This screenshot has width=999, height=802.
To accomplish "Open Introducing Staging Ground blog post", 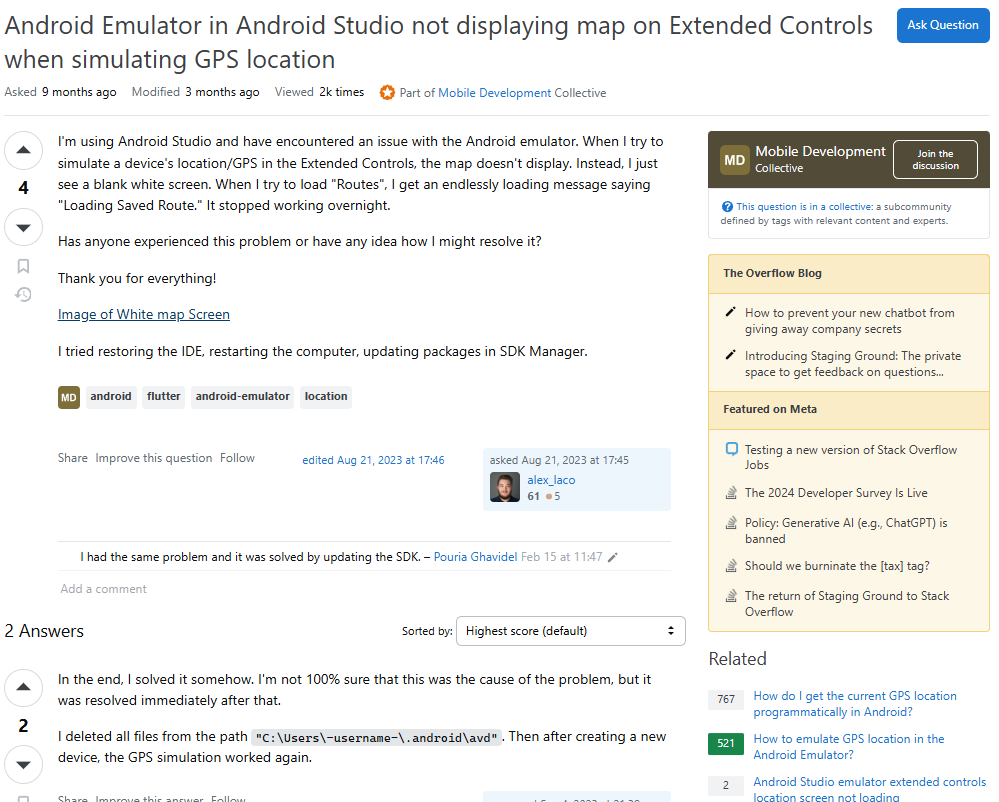I will [853, 364].
